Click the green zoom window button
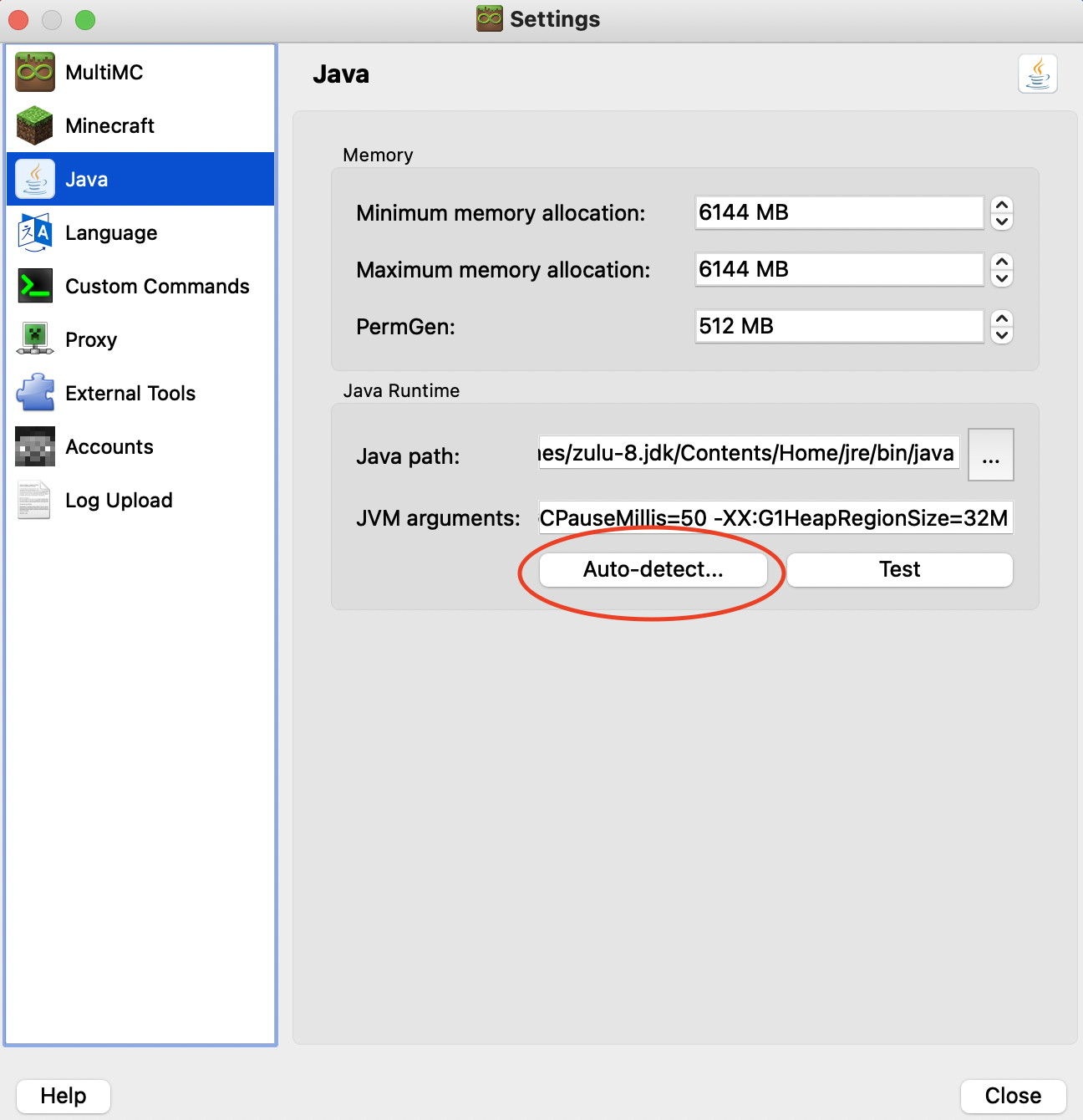The image size is (1083, 1120). [x=85, y=19]
